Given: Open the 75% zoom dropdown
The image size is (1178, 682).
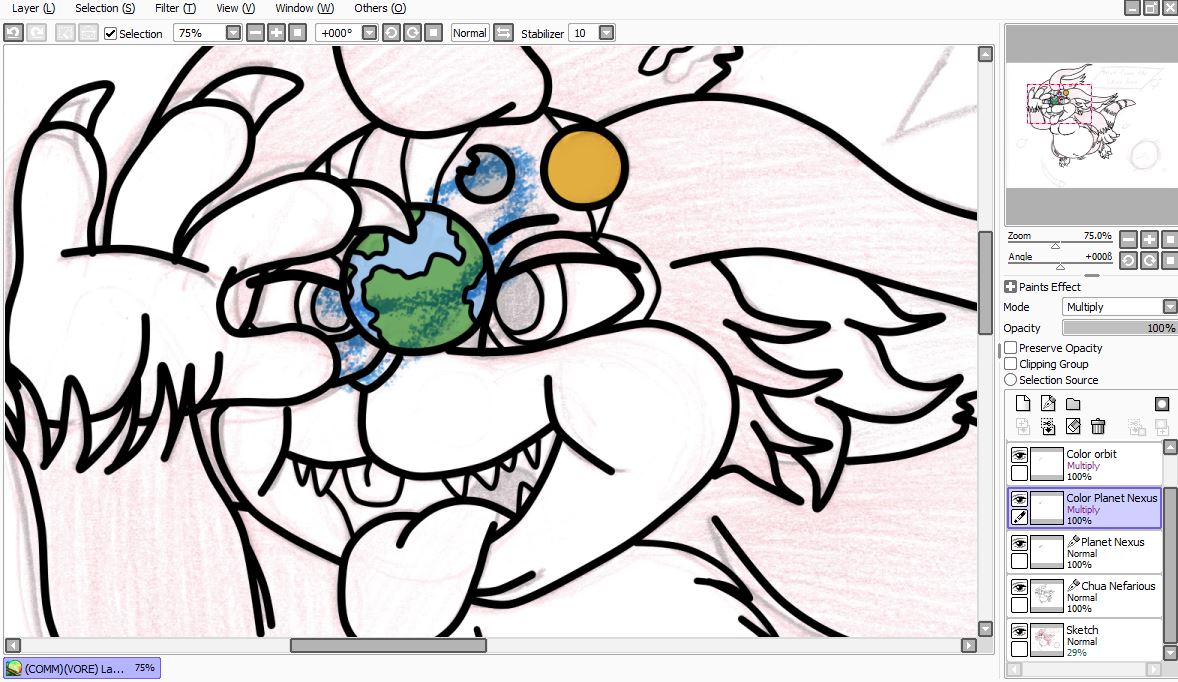Looking at the screenshot, I should (234, 33).
